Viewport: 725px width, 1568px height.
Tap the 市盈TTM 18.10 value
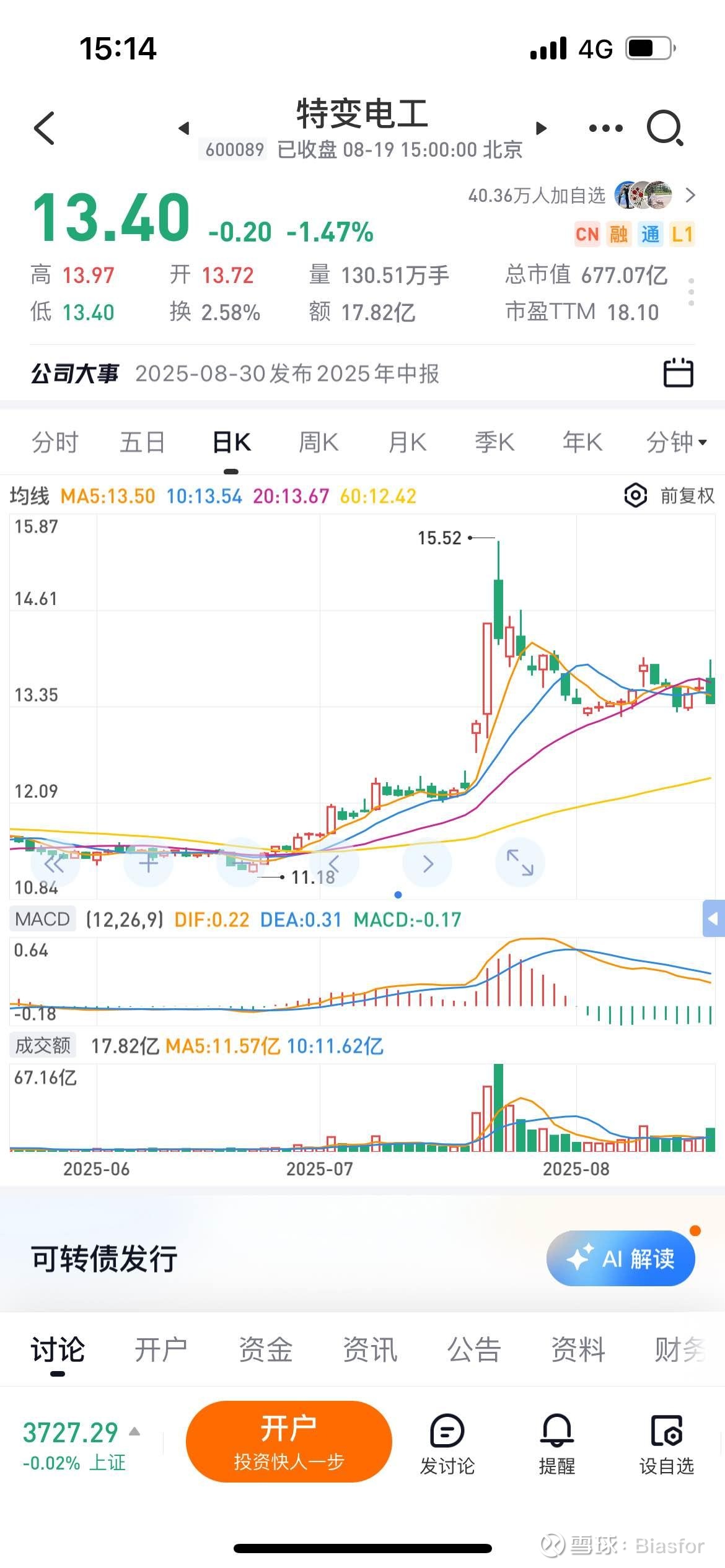(x=582, y=312)
